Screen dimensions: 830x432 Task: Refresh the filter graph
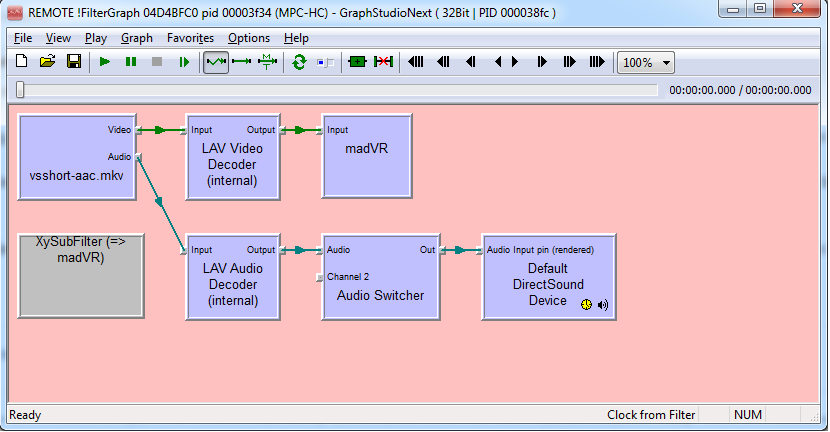pyautogui.click(x=299, y=62)
